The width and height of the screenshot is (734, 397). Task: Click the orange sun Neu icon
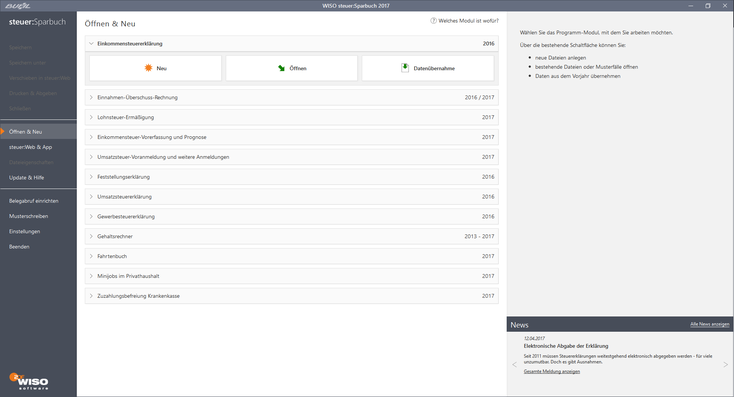[x=148, y=68]
